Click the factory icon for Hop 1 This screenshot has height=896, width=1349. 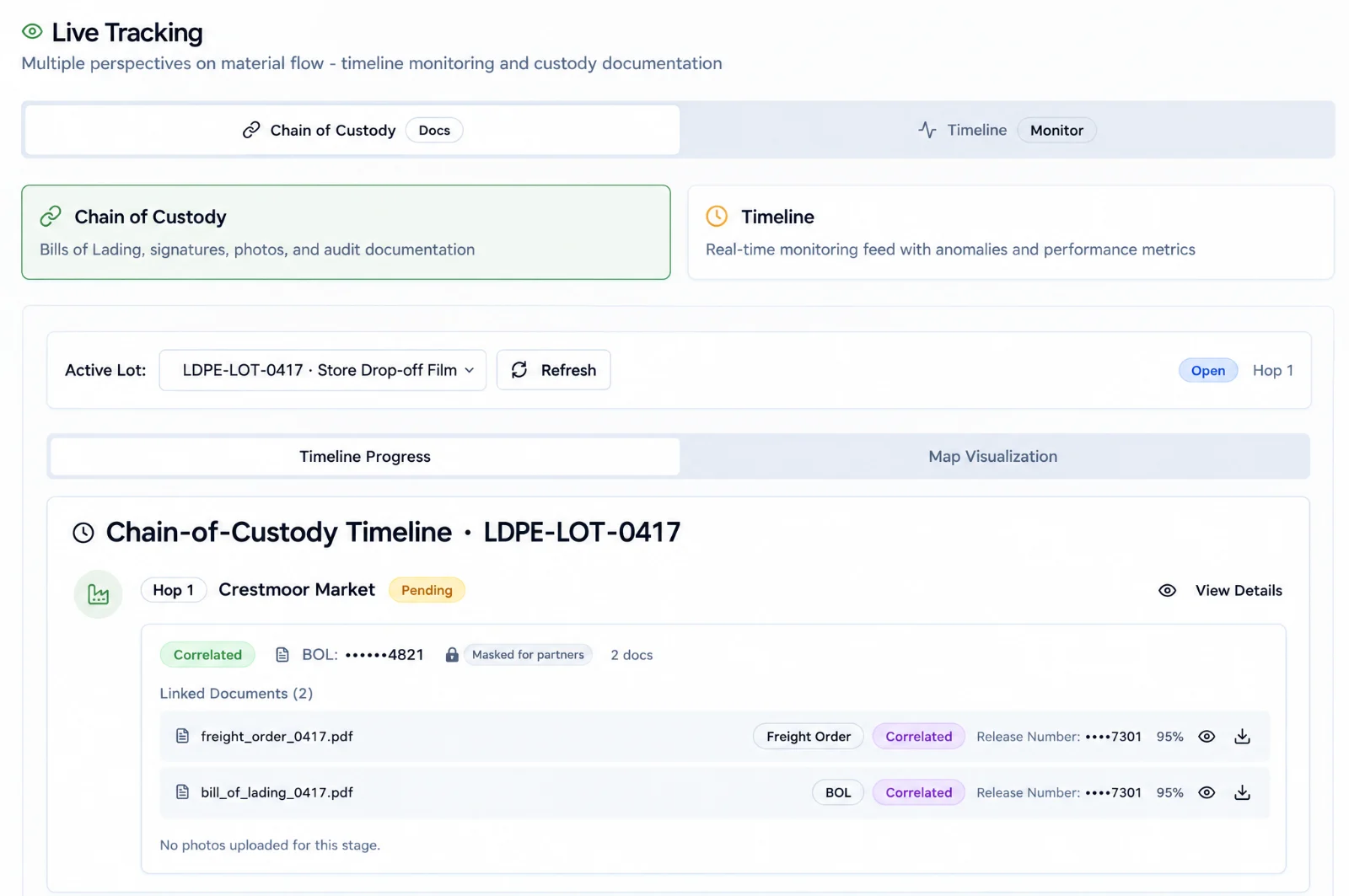point(99,594)
